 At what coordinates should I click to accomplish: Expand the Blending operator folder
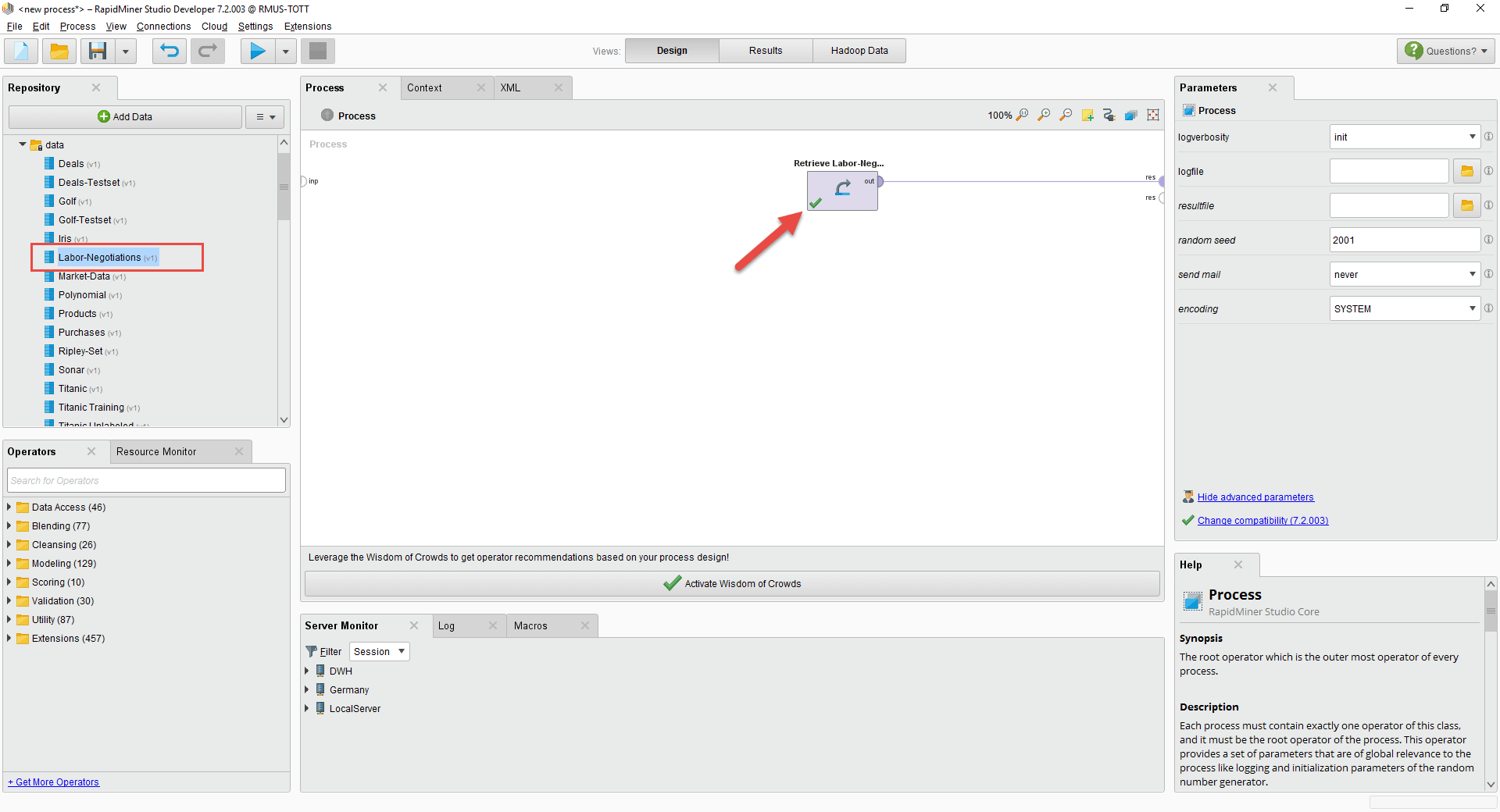coord(9,525)
